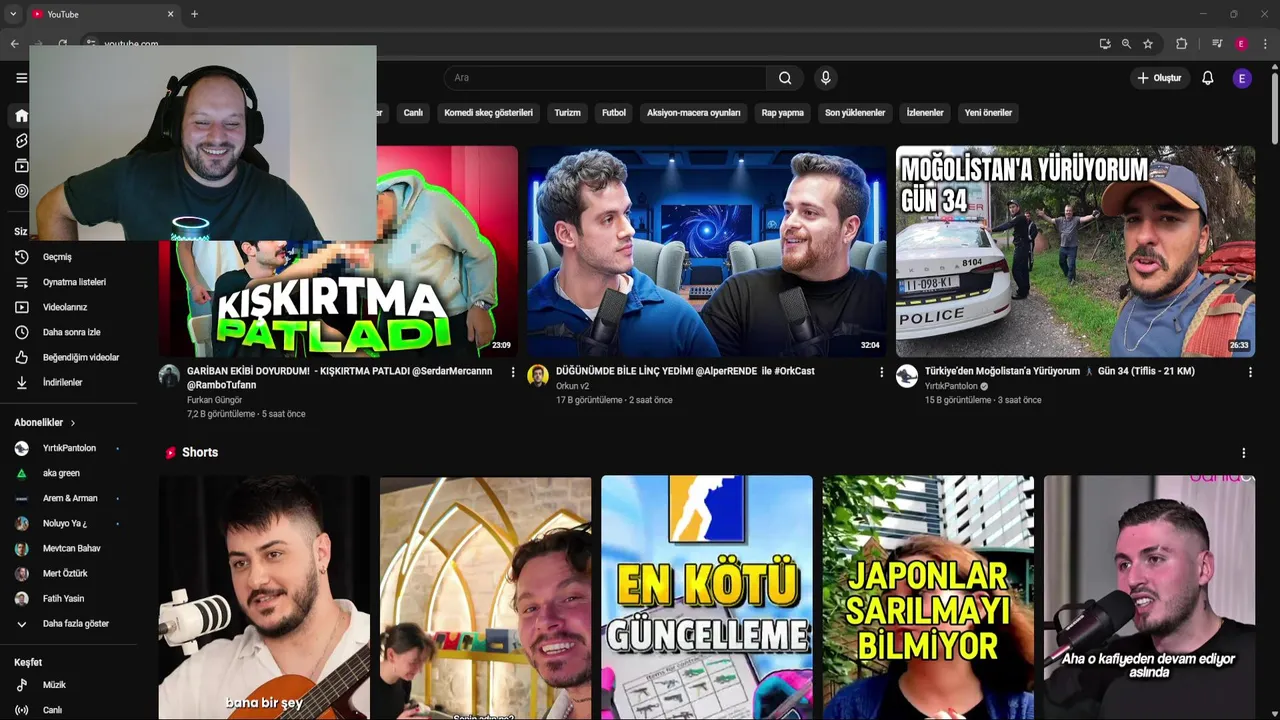Play the EN KÖTÜ GÜNCELLEME short
This screenshot has height=720, width=1280.
(707, 597)
